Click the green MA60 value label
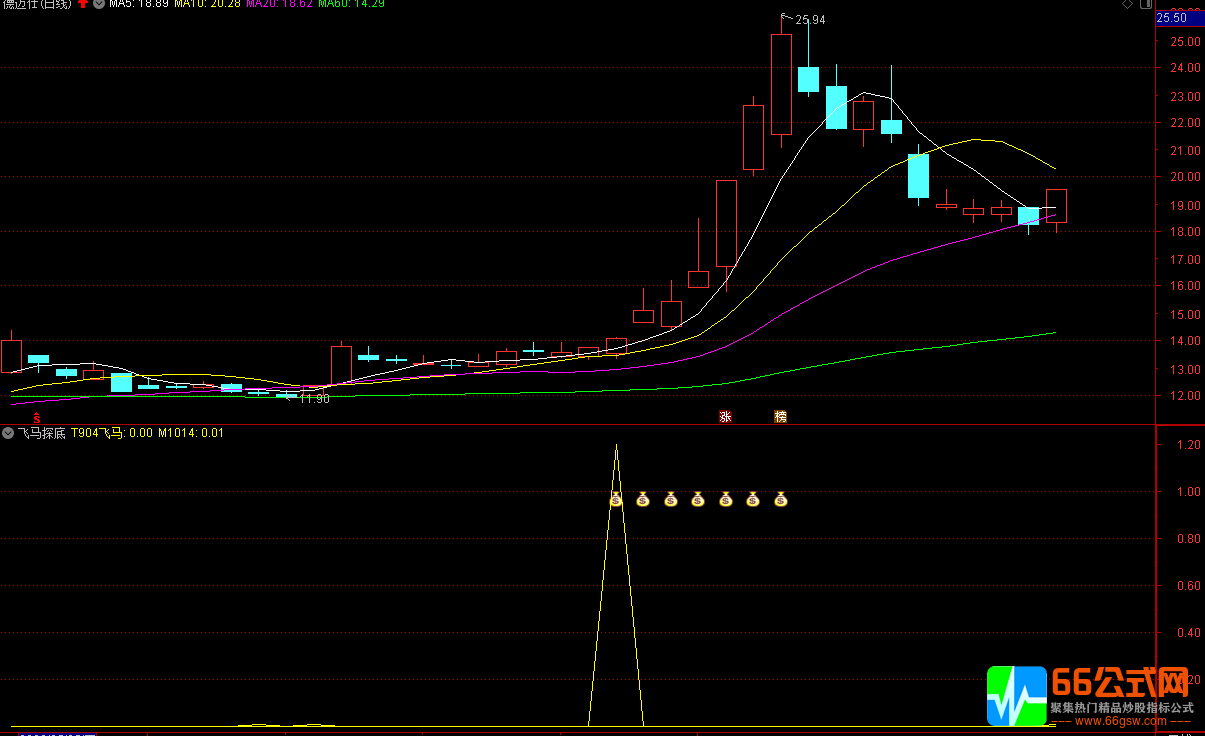This screenshot has height=736, width=1205. tap(351, 4)
